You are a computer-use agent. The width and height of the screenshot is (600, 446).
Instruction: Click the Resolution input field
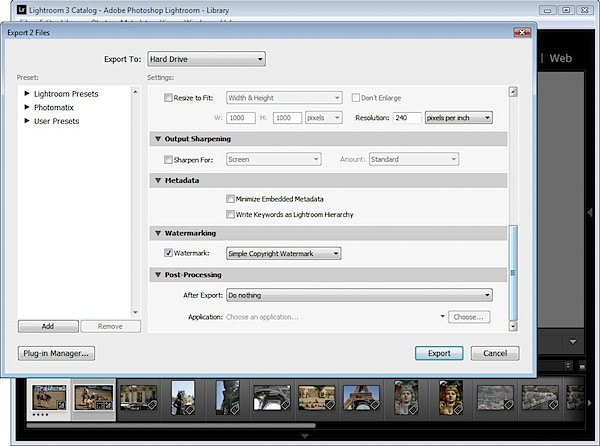[x=407, y=118]
